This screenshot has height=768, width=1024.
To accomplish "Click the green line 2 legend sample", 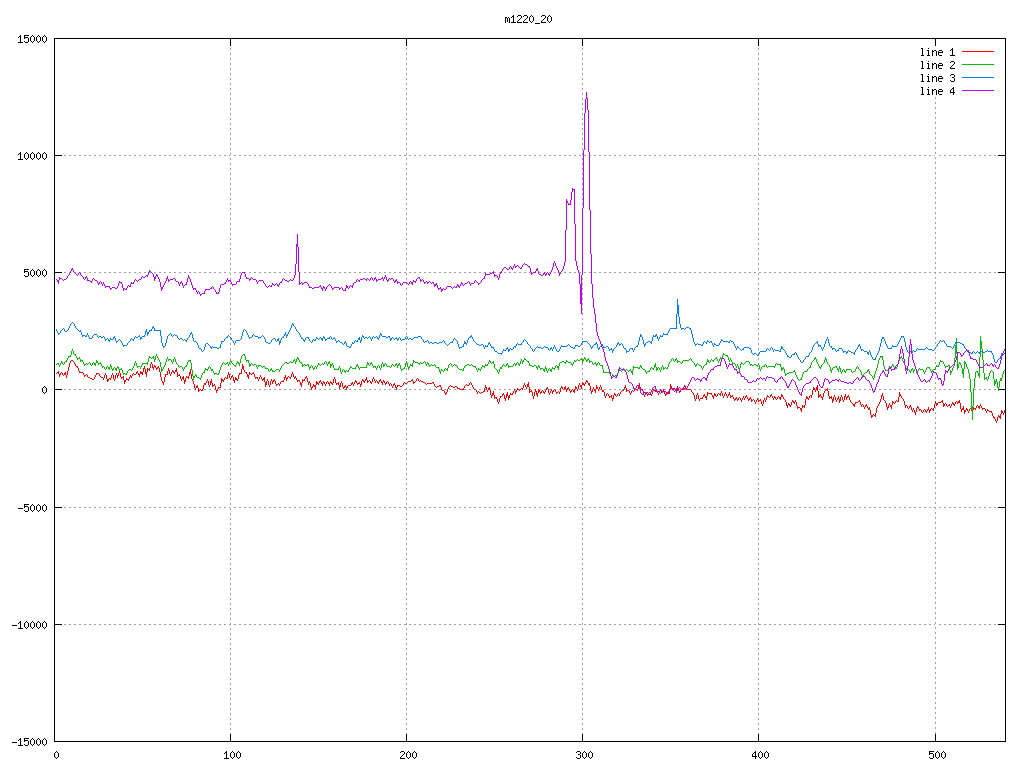I will tap(979, 65).
